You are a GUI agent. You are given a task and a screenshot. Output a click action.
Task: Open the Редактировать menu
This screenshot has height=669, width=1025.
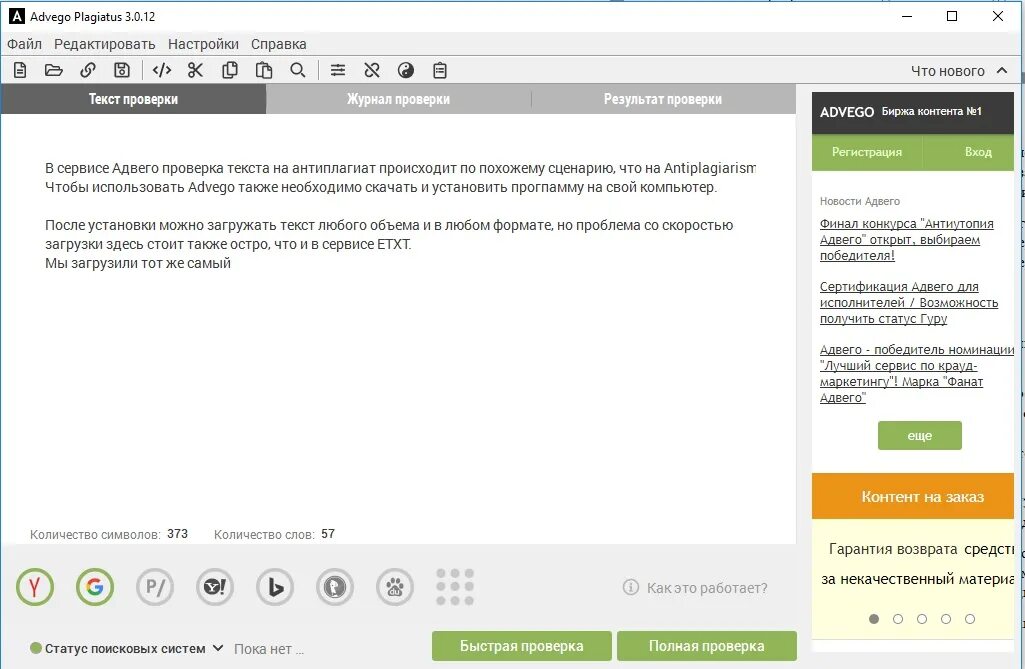click(x=105, y=44)
